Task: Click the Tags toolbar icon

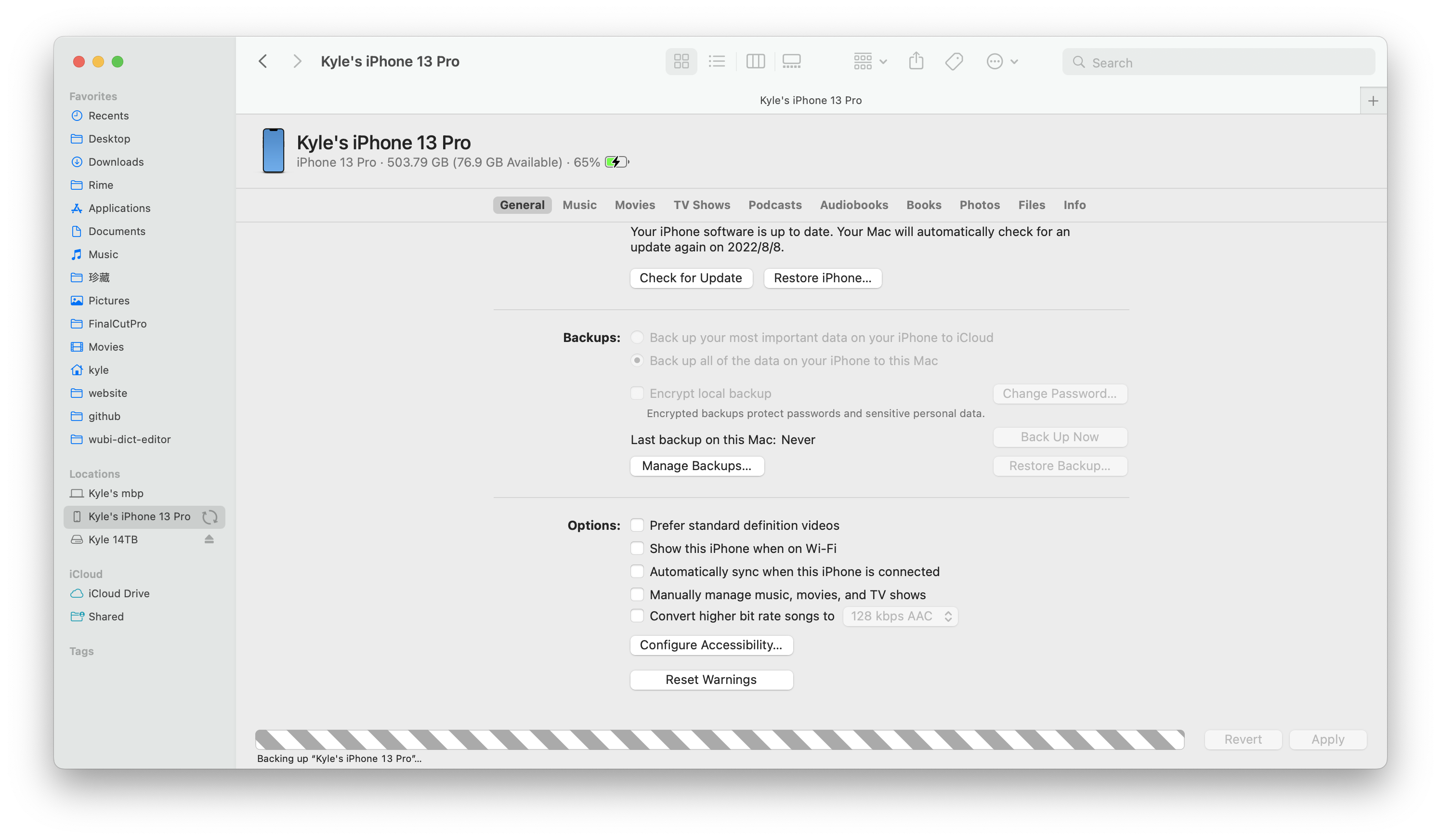Action: pyautogui.click(x=954, y=61)
